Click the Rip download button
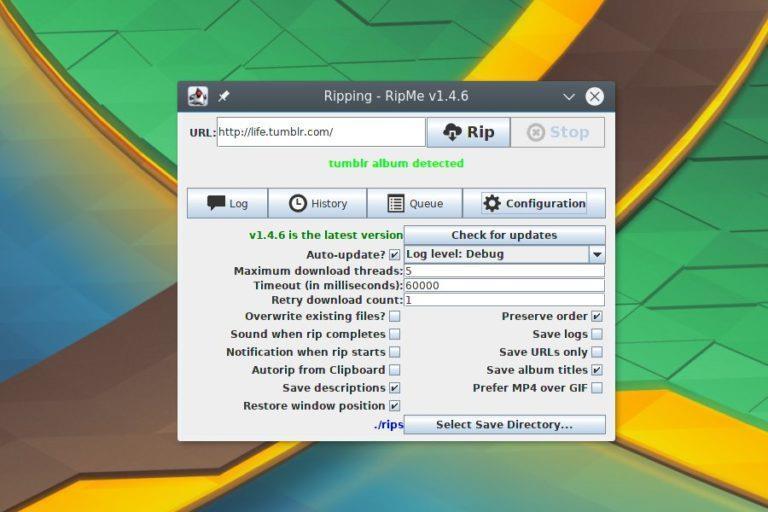 coord(469,132)
